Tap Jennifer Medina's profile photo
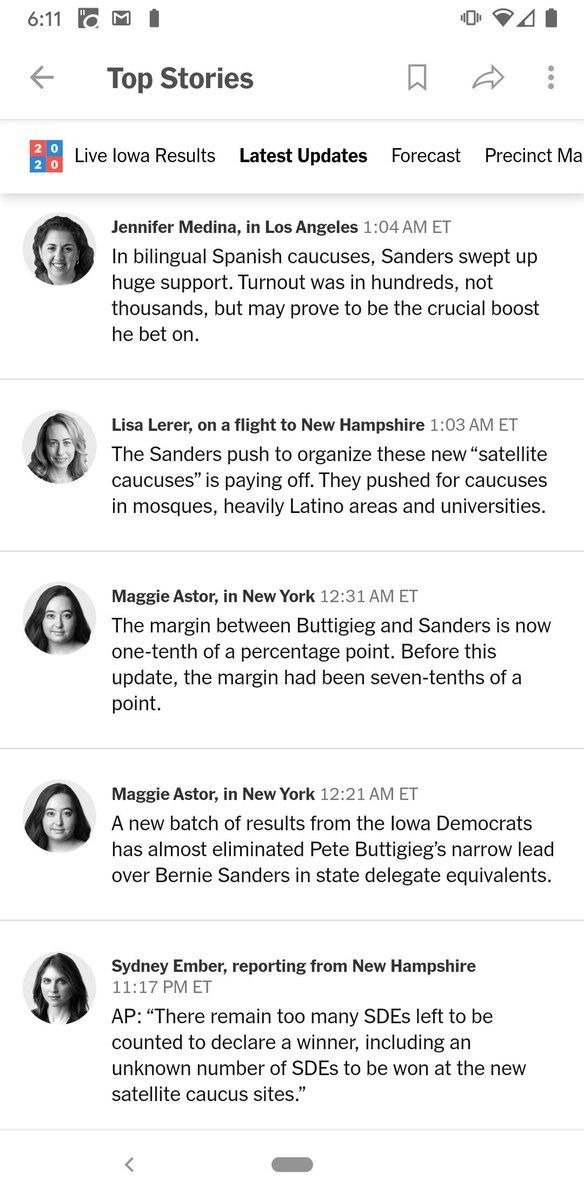The image size is (584, 1200). tap(60, 250)
